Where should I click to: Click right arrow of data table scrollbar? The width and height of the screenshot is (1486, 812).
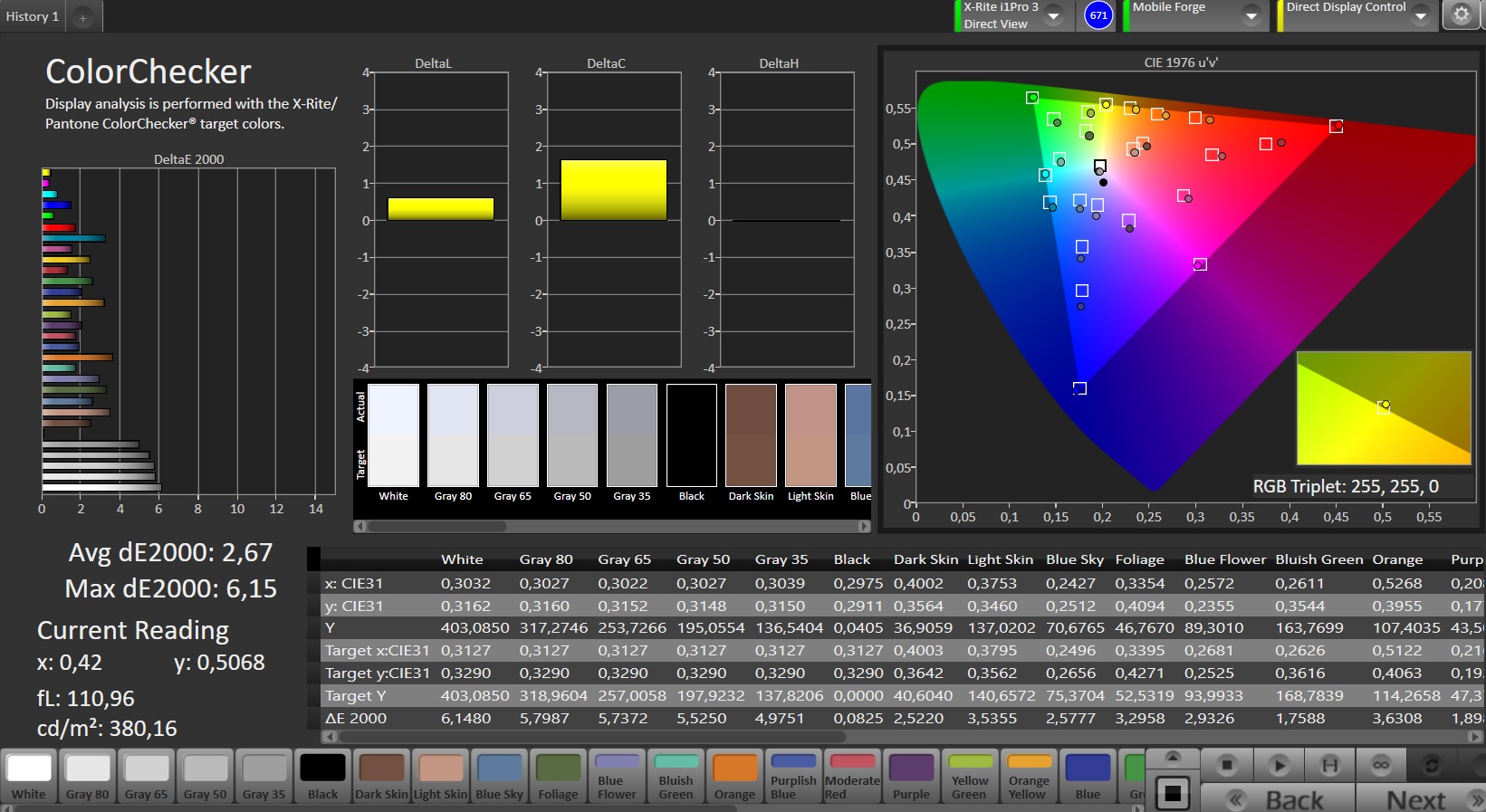1476,737
